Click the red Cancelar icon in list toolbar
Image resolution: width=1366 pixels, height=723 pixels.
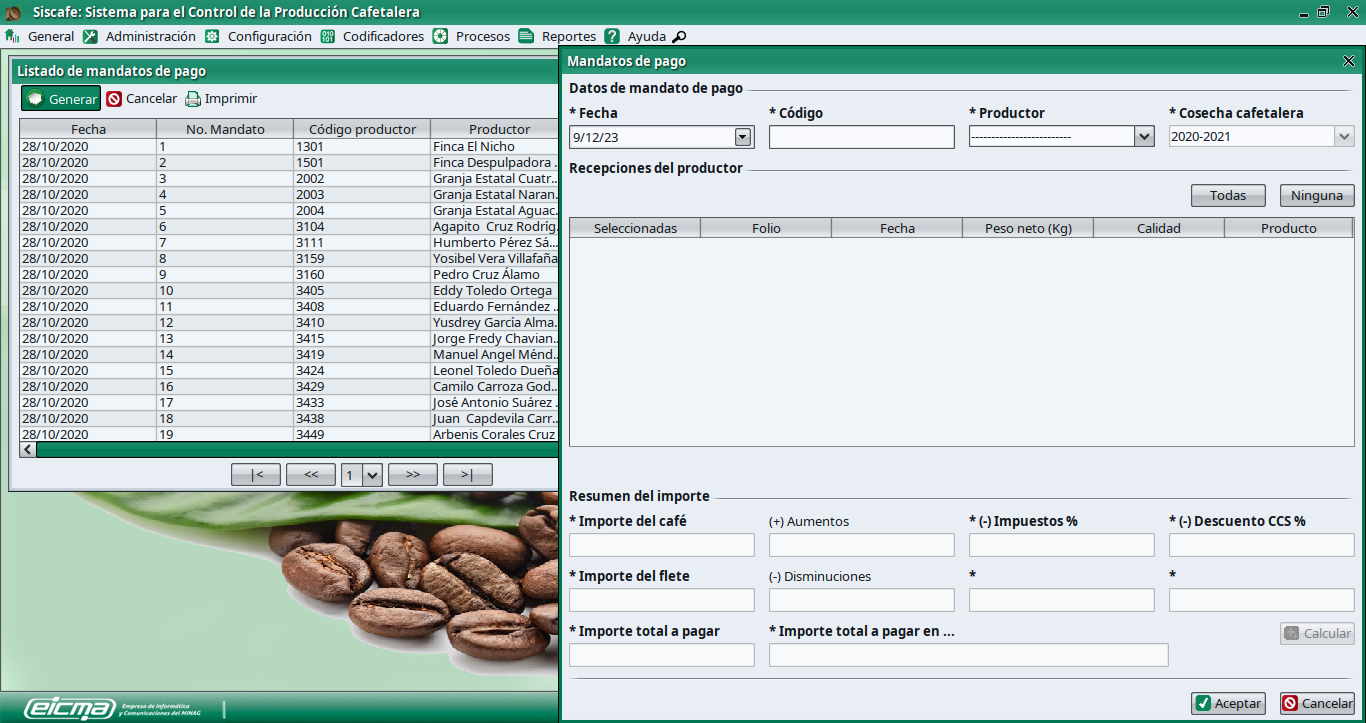[114, 99]
